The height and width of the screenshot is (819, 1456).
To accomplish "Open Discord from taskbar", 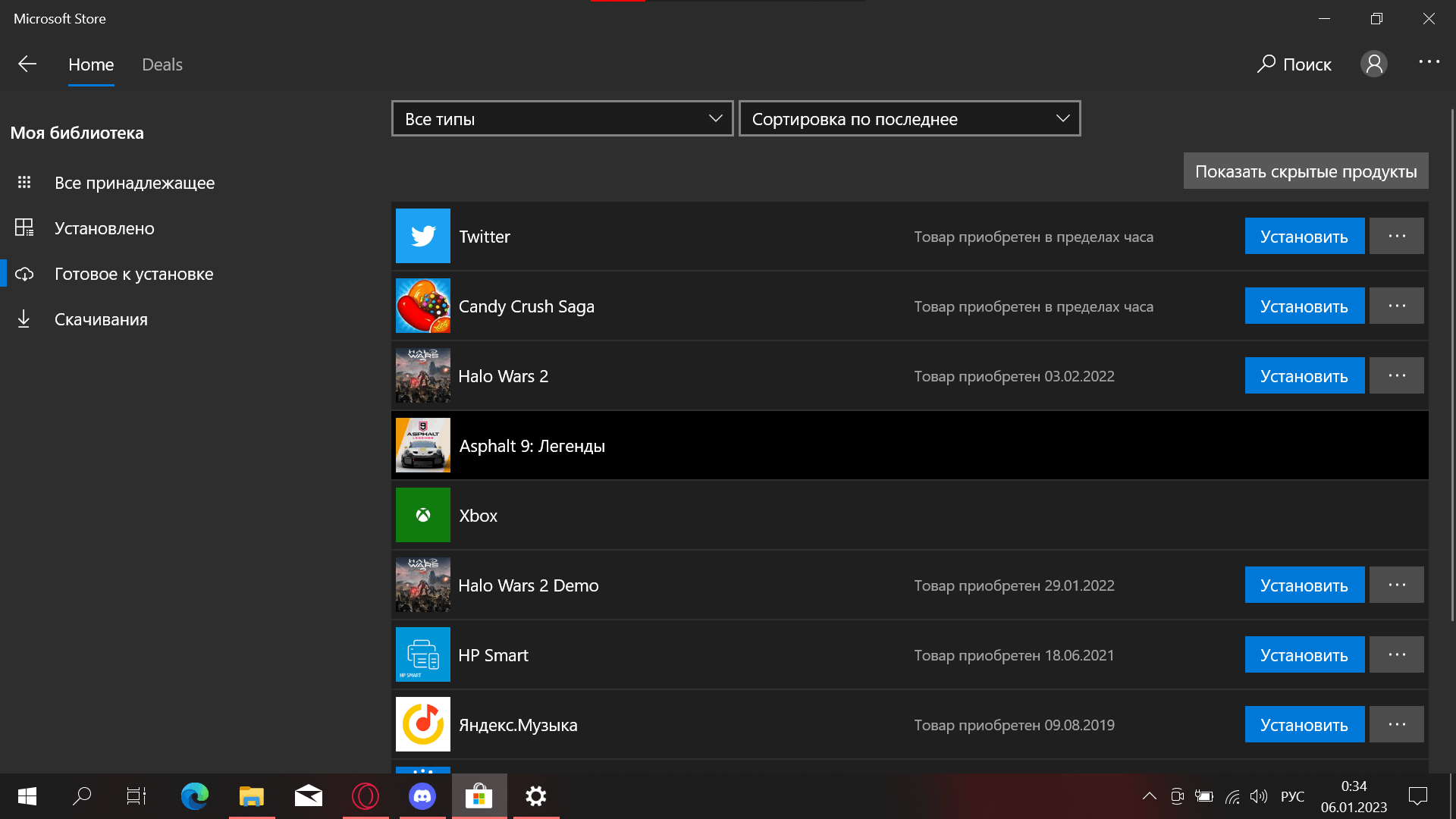I will (x=422, y=796).
